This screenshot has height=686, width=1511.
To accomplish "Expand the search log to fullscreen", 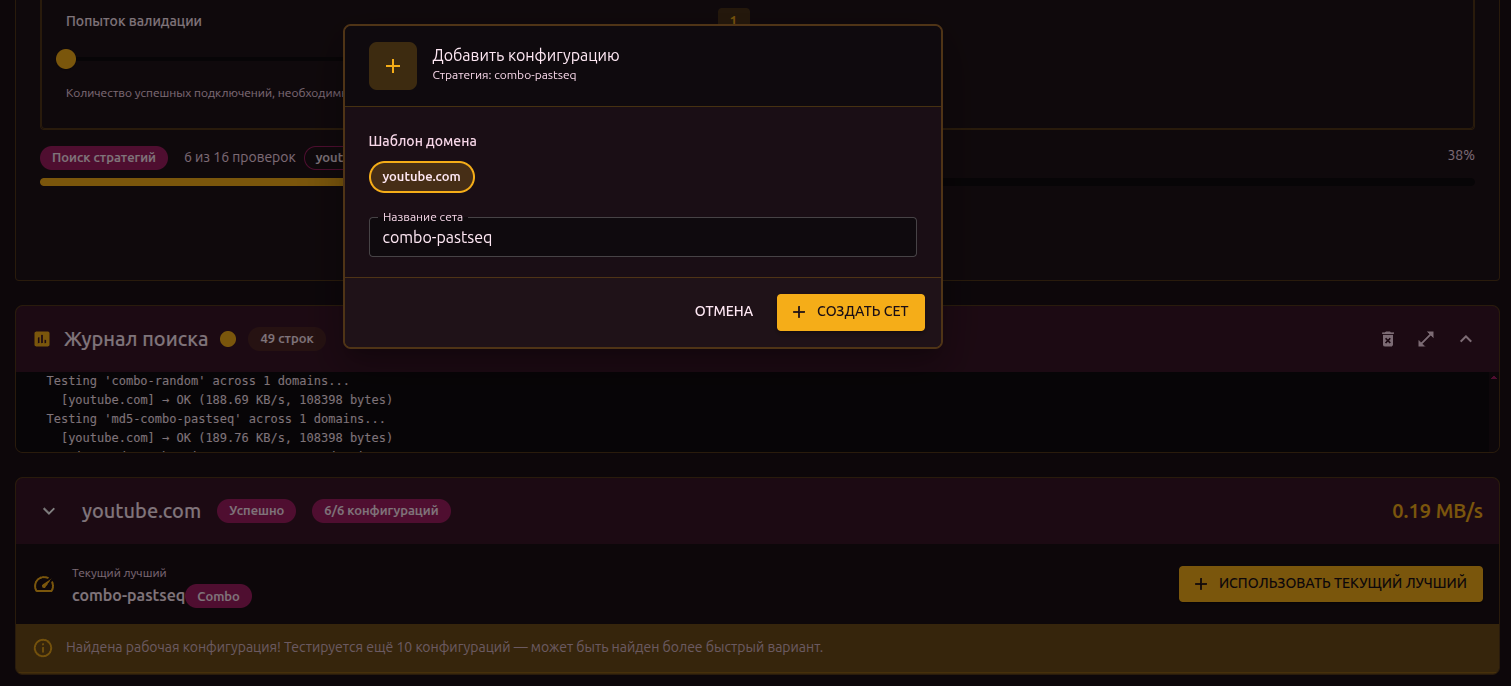I will pos(1426,339).
